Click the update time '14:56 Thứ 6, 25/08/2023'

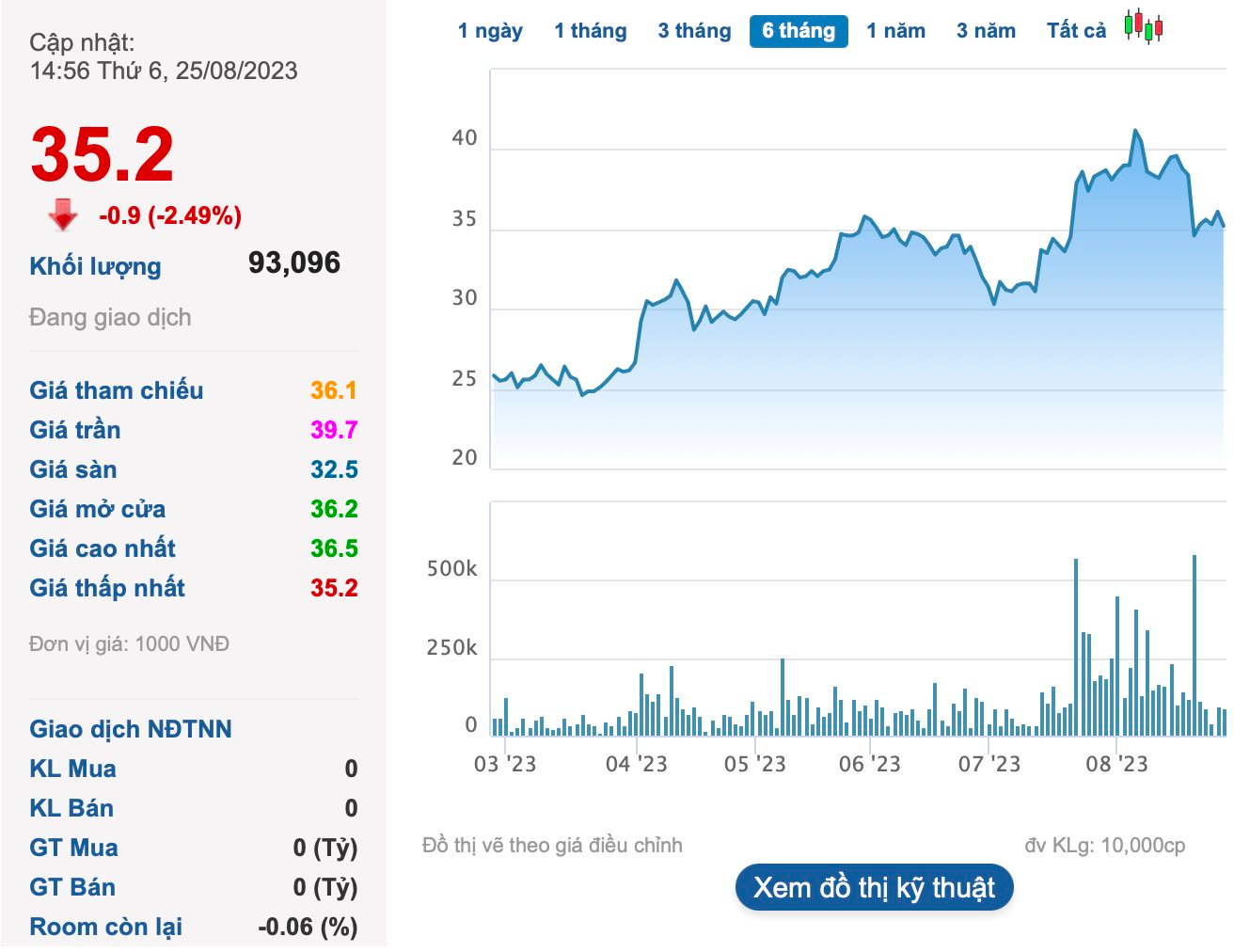[164, 71]
